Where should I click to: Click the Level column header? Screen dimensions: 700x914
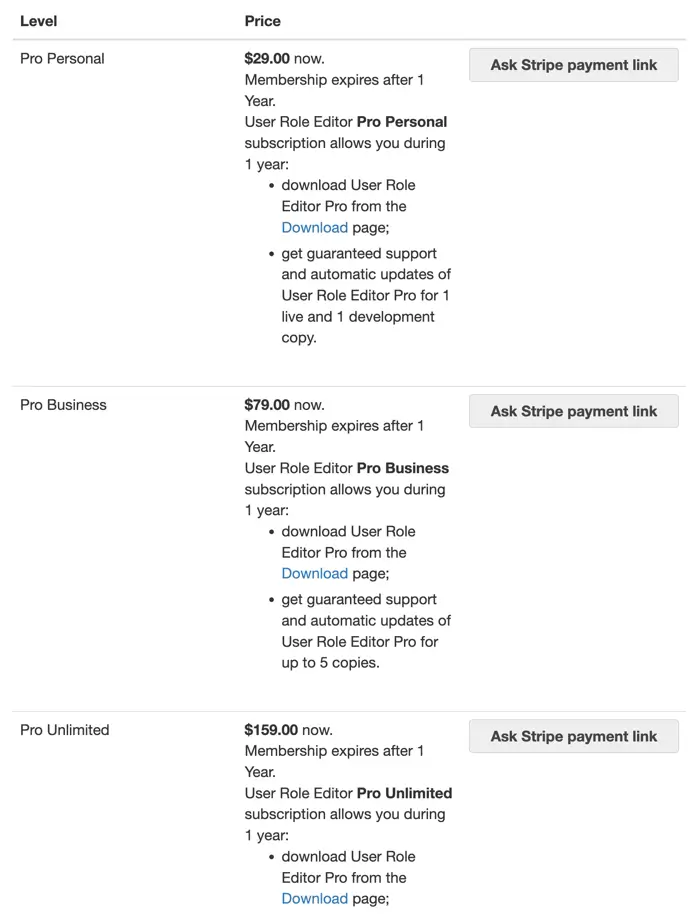[39, 20]
